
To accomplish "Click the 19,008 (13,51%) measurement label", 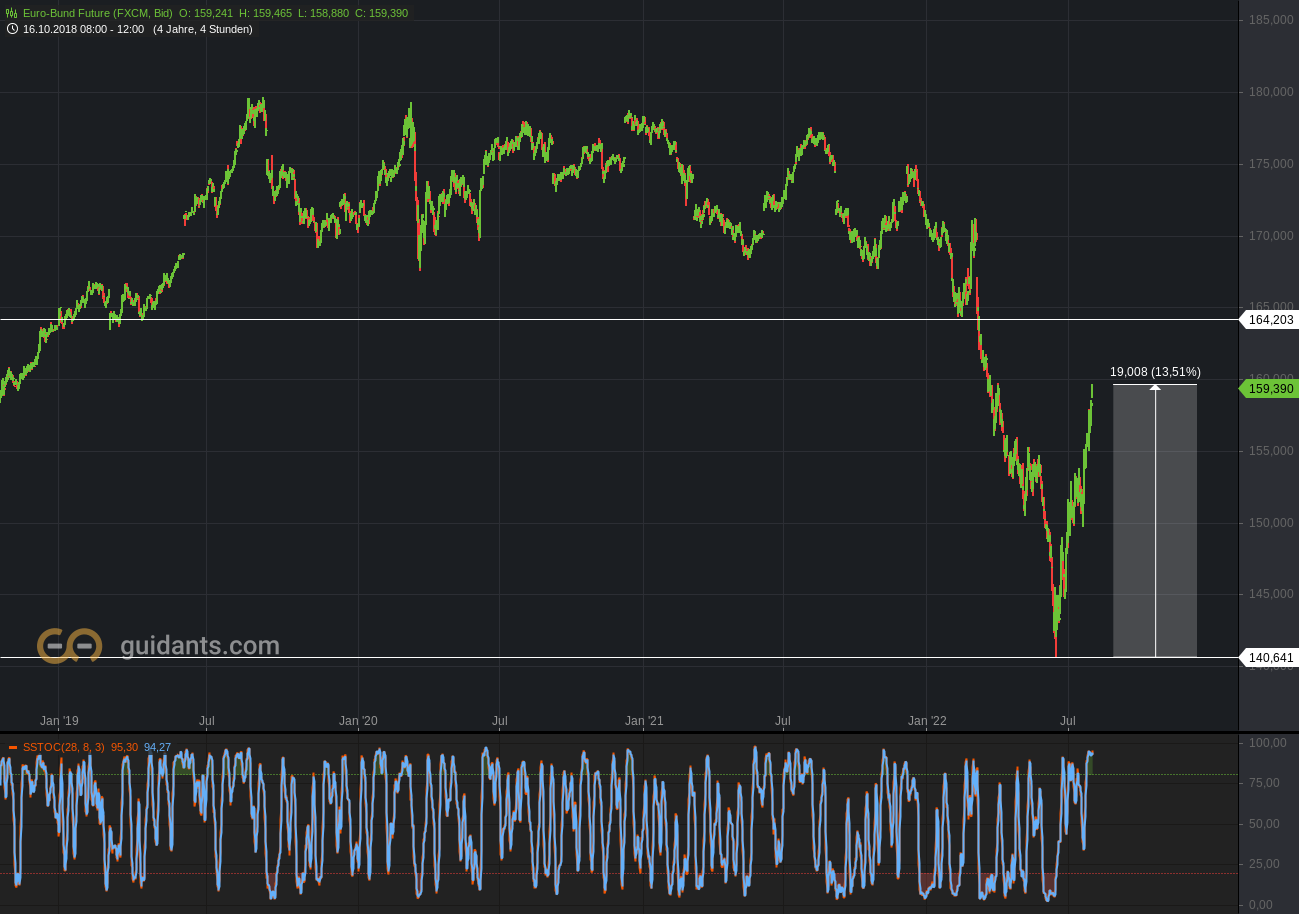I will tap(1155, 371).
